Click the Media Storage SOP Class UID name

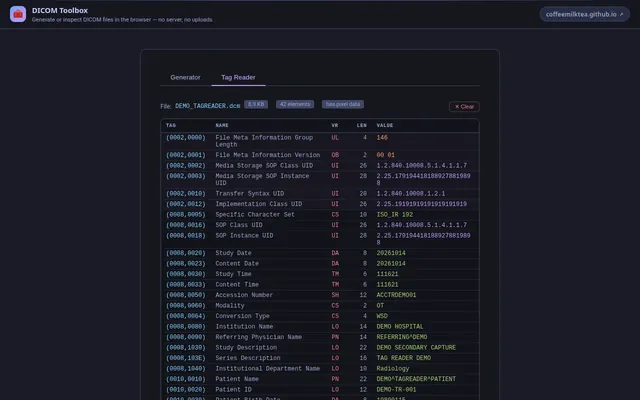(264, 166)
